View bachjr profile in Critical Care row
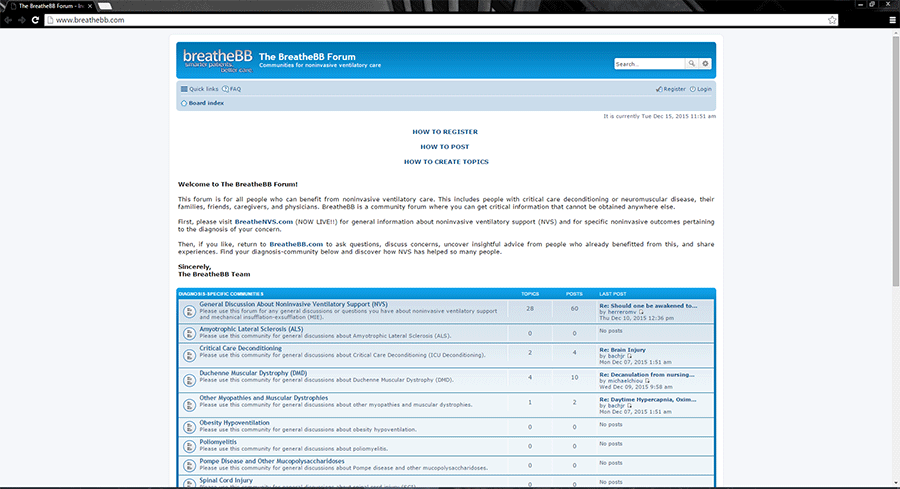The width and height of the screenshot is (900, 489). point(616,356)
